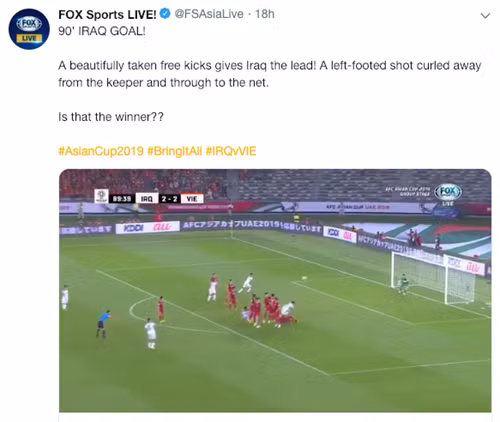Click the '90' IRAQ GOAL!' tweet text

[x=102, y=31]
